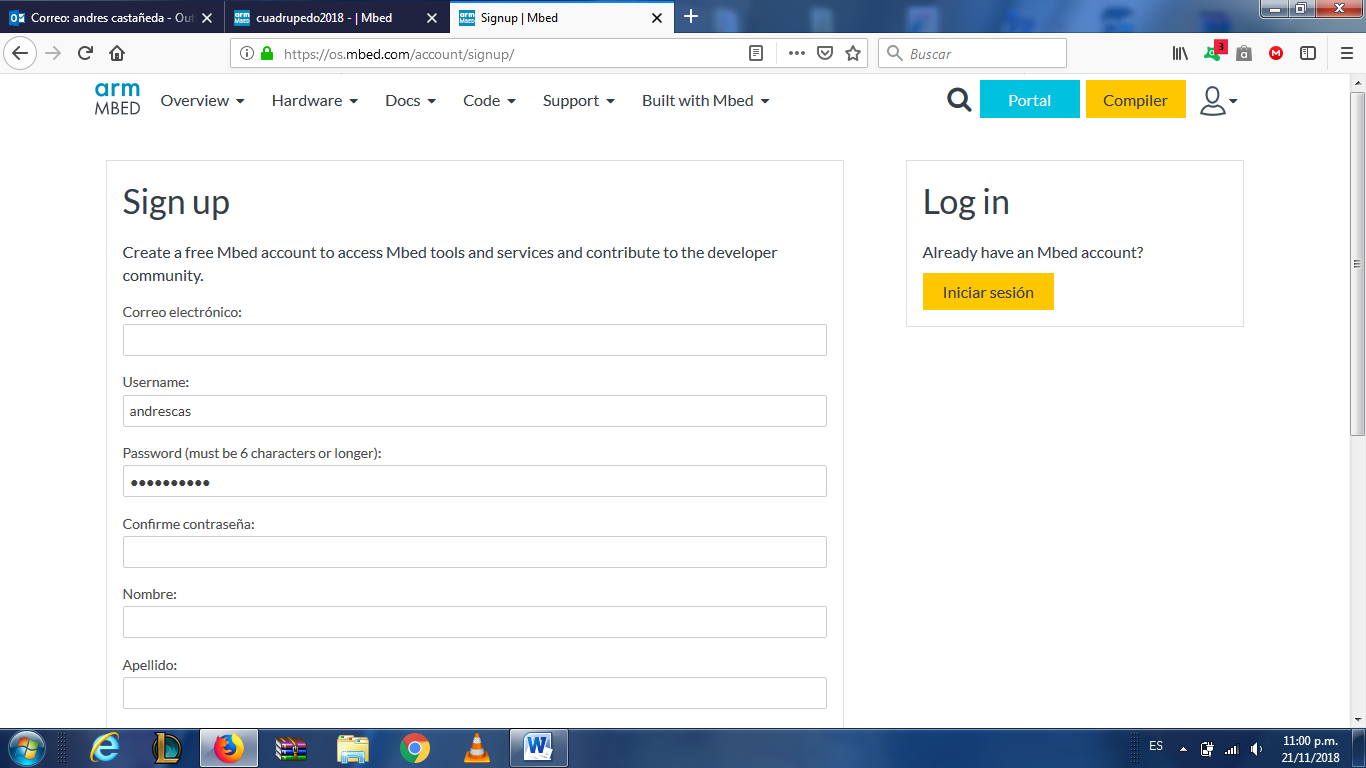Open the user account profile icon menu
Image resolution: width=1366 pixels, height=768 pixels.
[1217, 100]
